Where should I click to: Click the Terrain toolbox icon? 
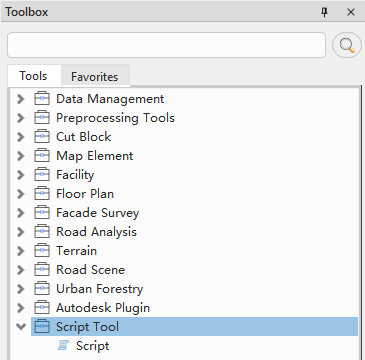coord(42,251)
